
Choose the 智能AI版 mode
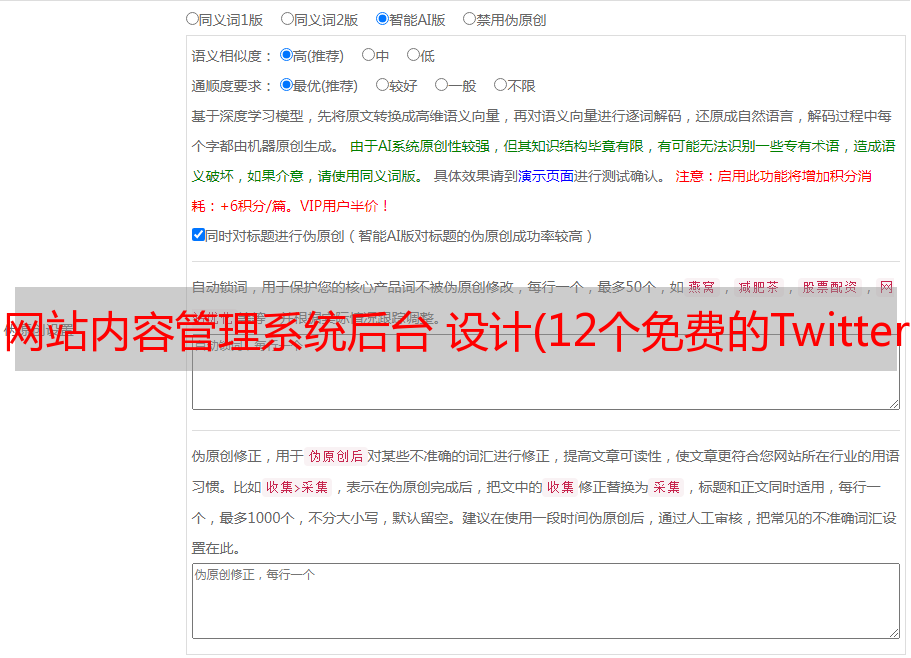382,19
